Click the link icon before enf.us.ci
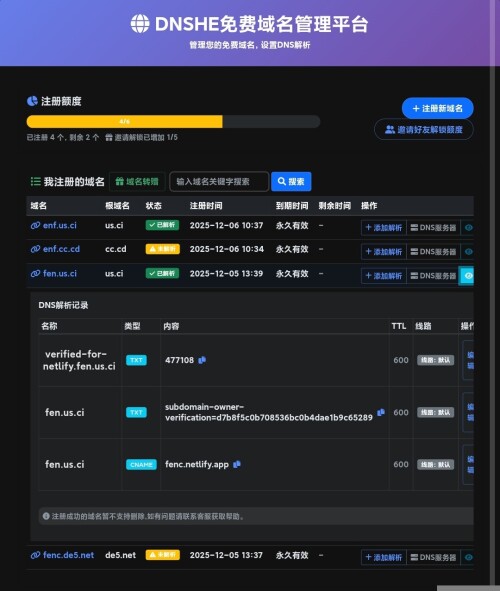 [35, 225]
